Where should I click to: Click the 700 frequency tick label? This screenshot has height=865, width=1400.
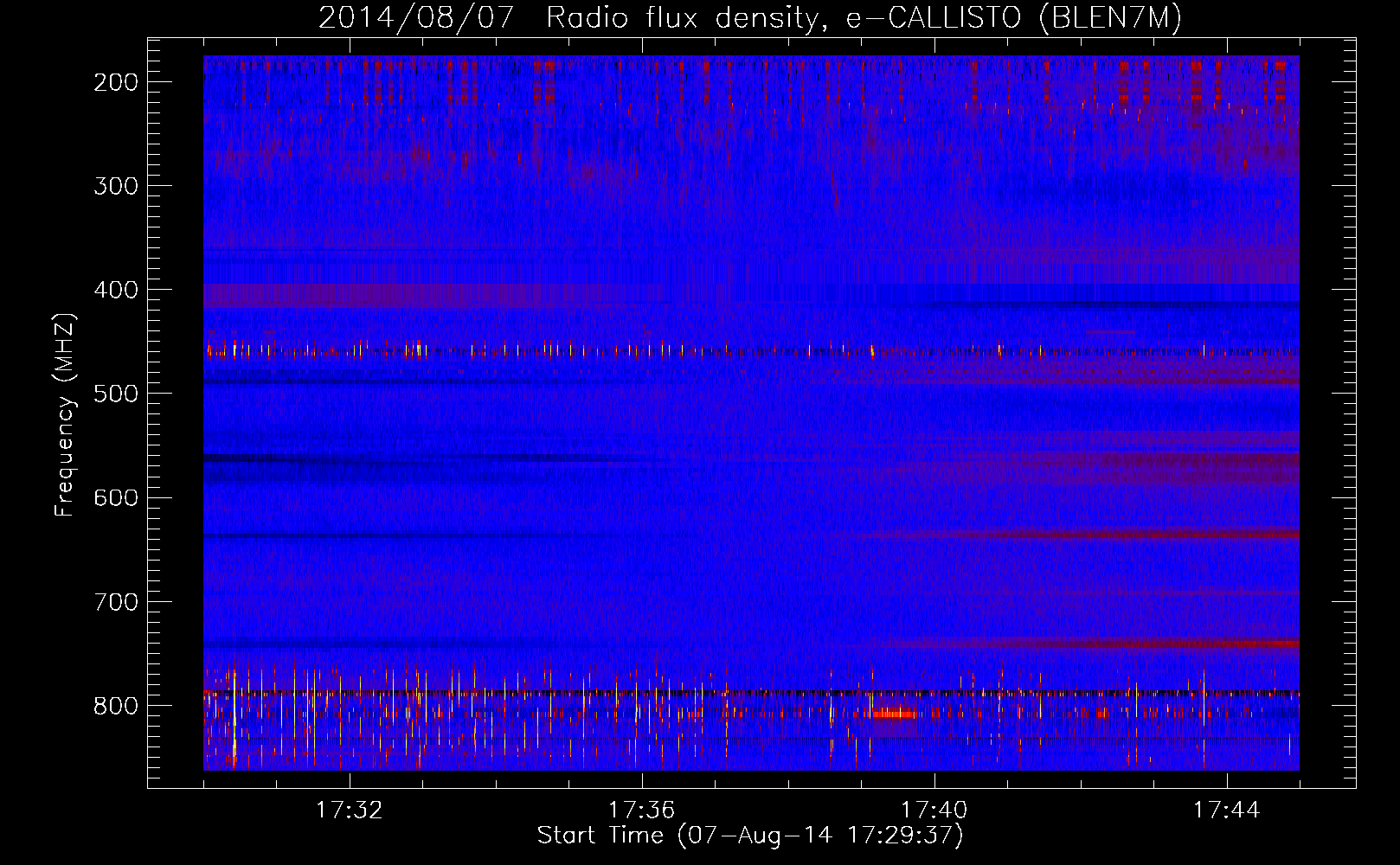point(115,601)
